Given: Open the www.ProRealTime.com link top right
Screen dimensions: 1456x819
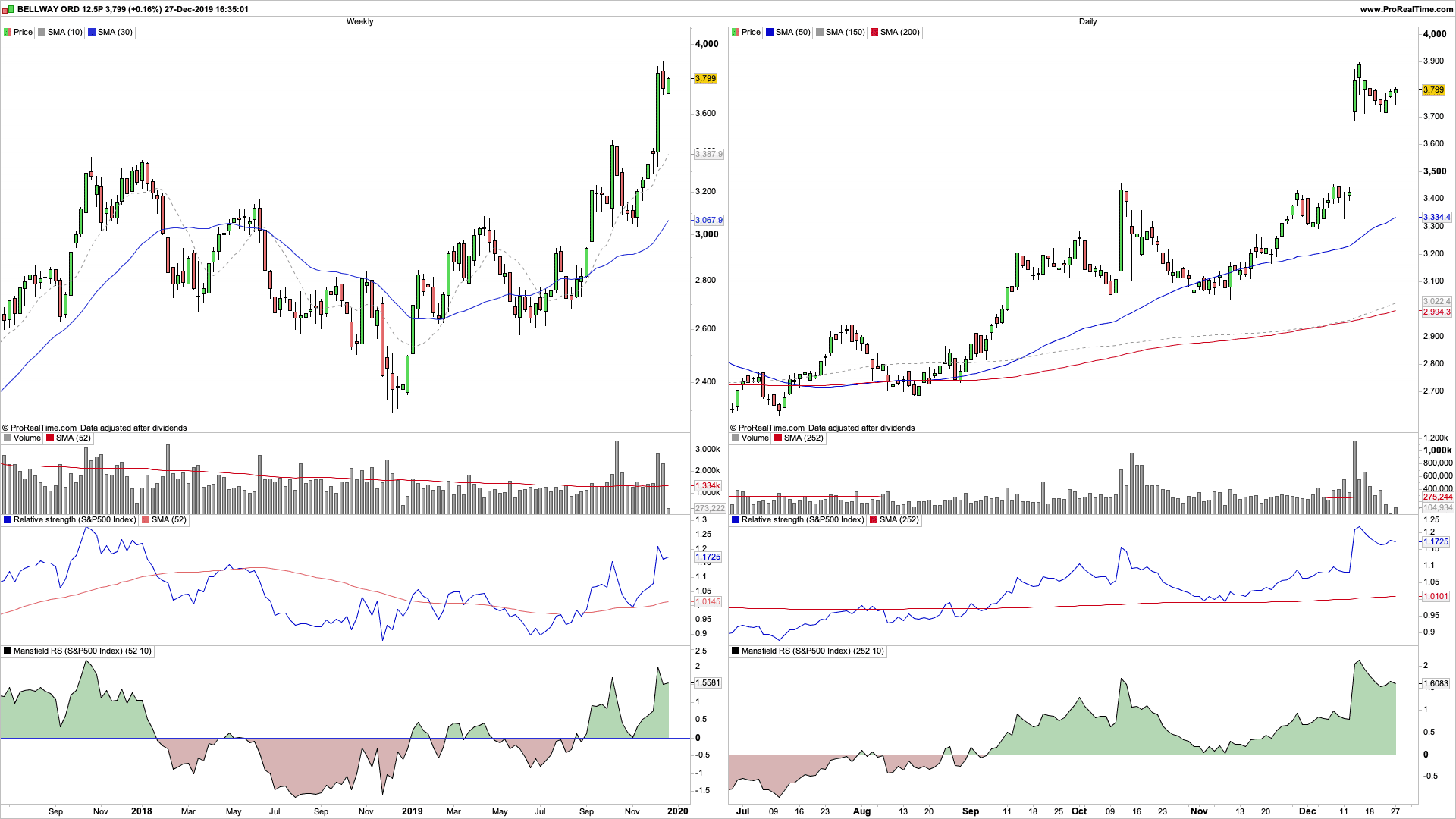Looking at the screenshot, I should click(1407, 9).
